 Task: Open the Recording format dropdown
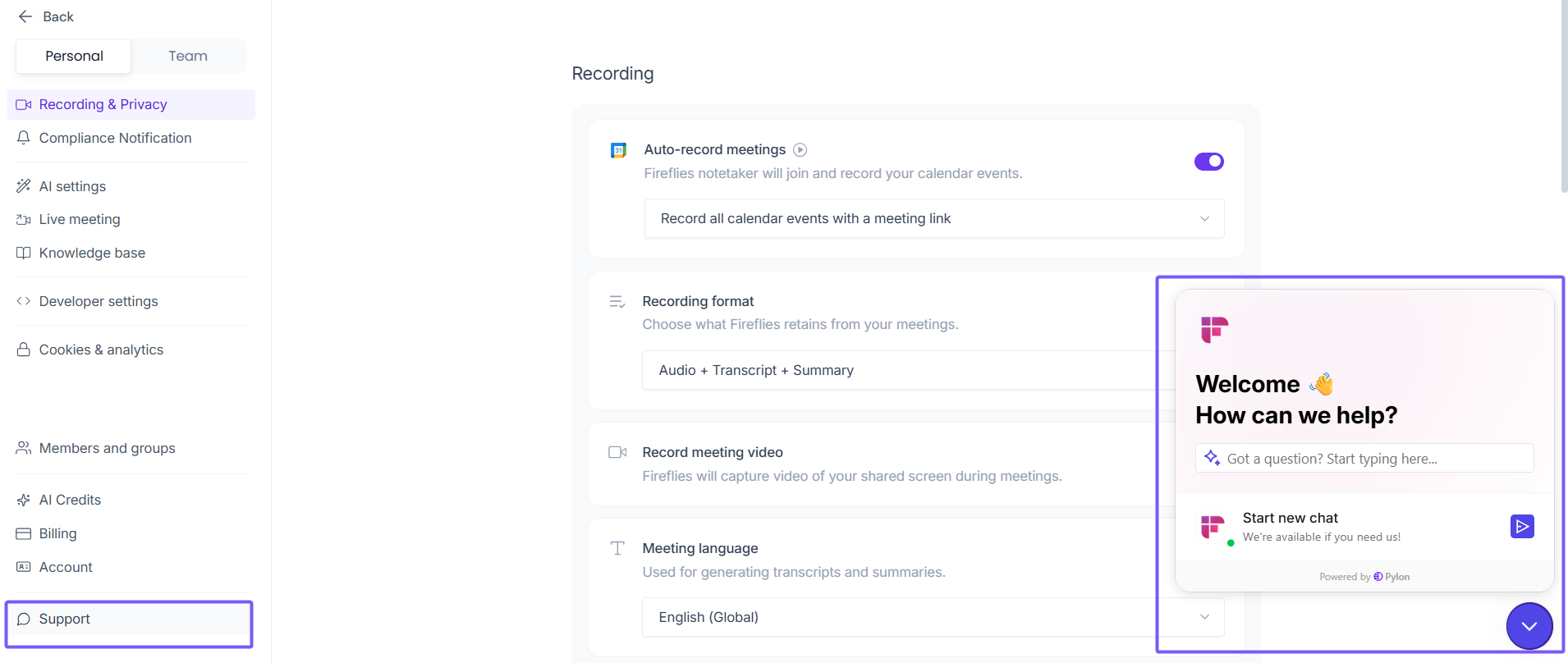click(899, 370)
